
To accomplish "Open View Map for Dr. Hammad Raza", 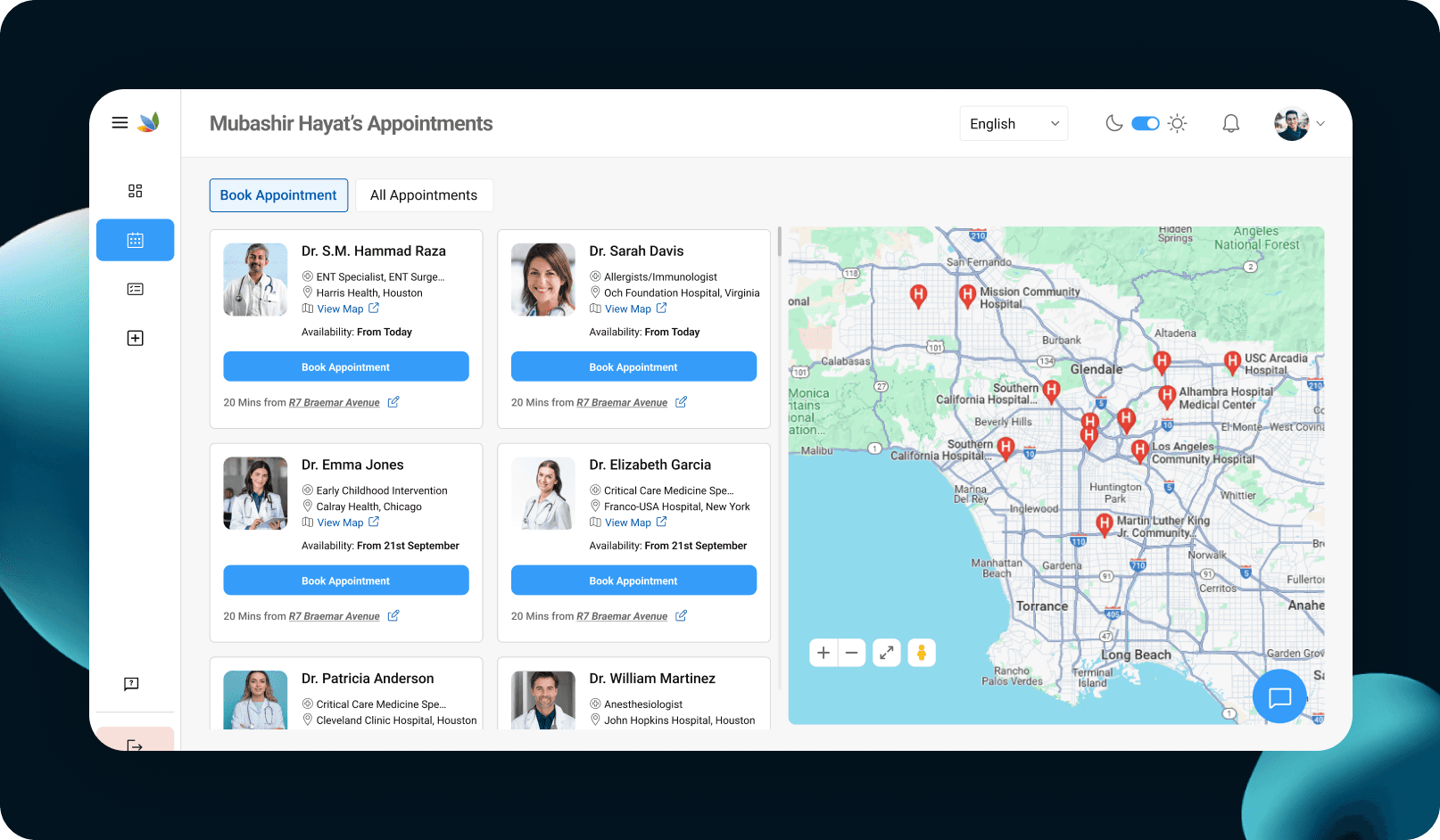I will [x=341, y=309].
